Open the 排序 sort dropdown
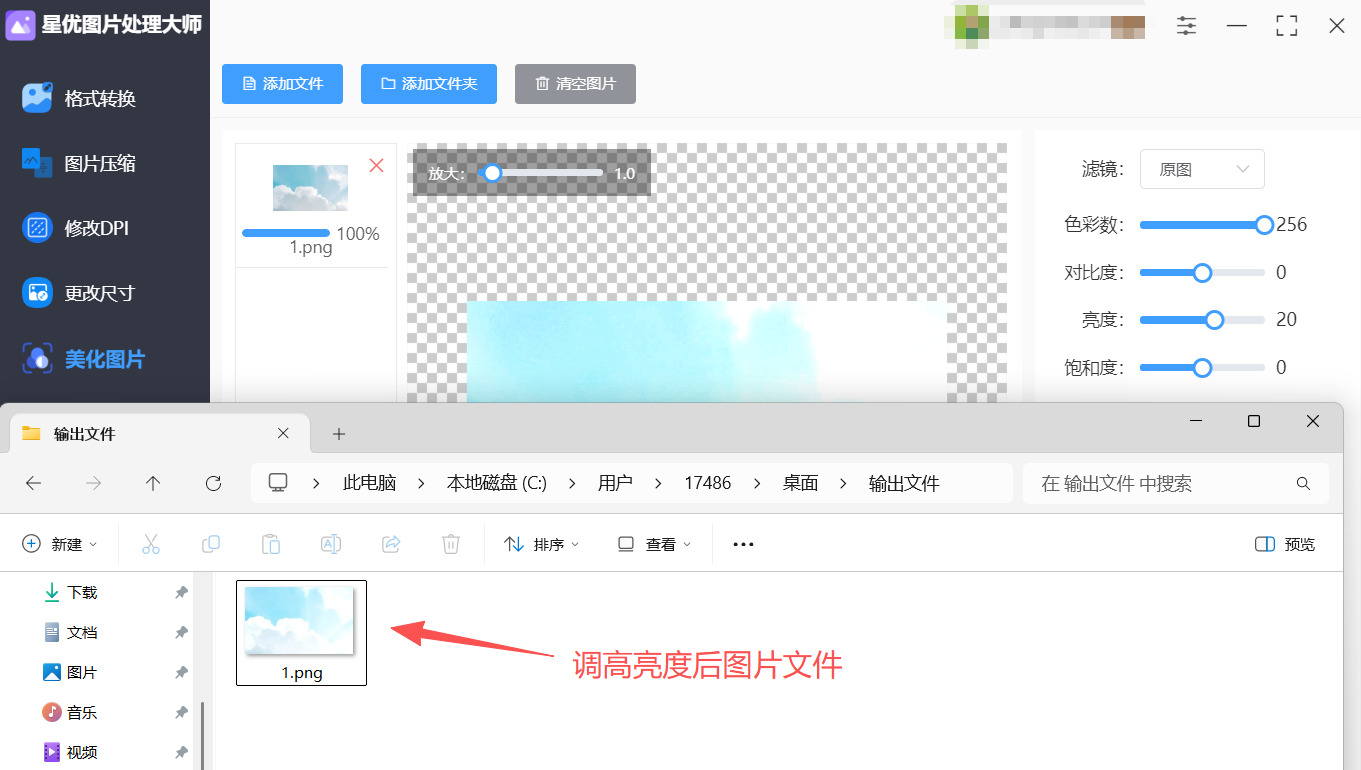Screen dimensions: 1361x770 [x=541, y=544]
